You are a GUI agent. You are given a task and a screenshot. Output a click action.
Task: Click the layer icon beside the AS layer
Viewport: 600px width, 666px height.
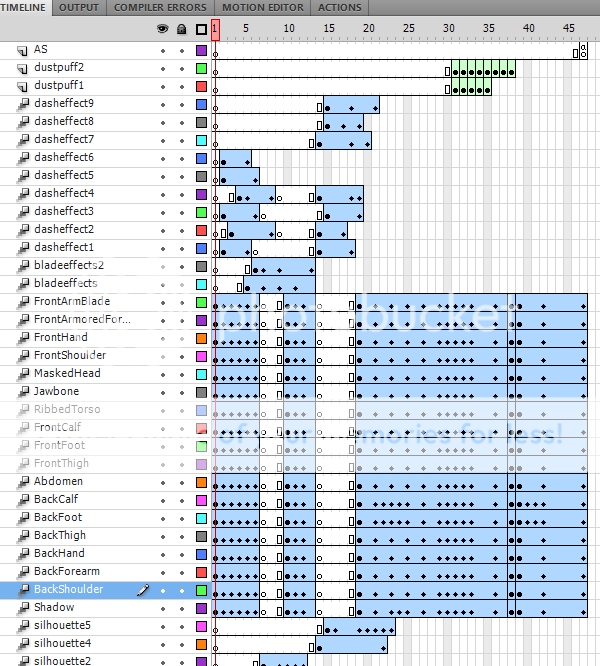coord(23,49)
